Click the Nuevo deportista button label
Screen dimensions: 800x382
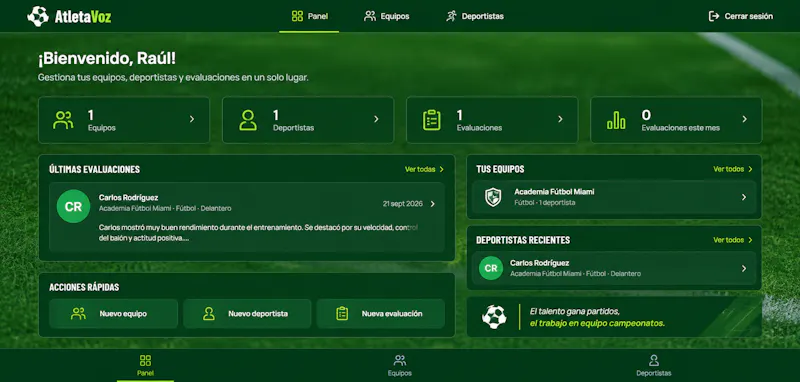[x=258, y=314]
